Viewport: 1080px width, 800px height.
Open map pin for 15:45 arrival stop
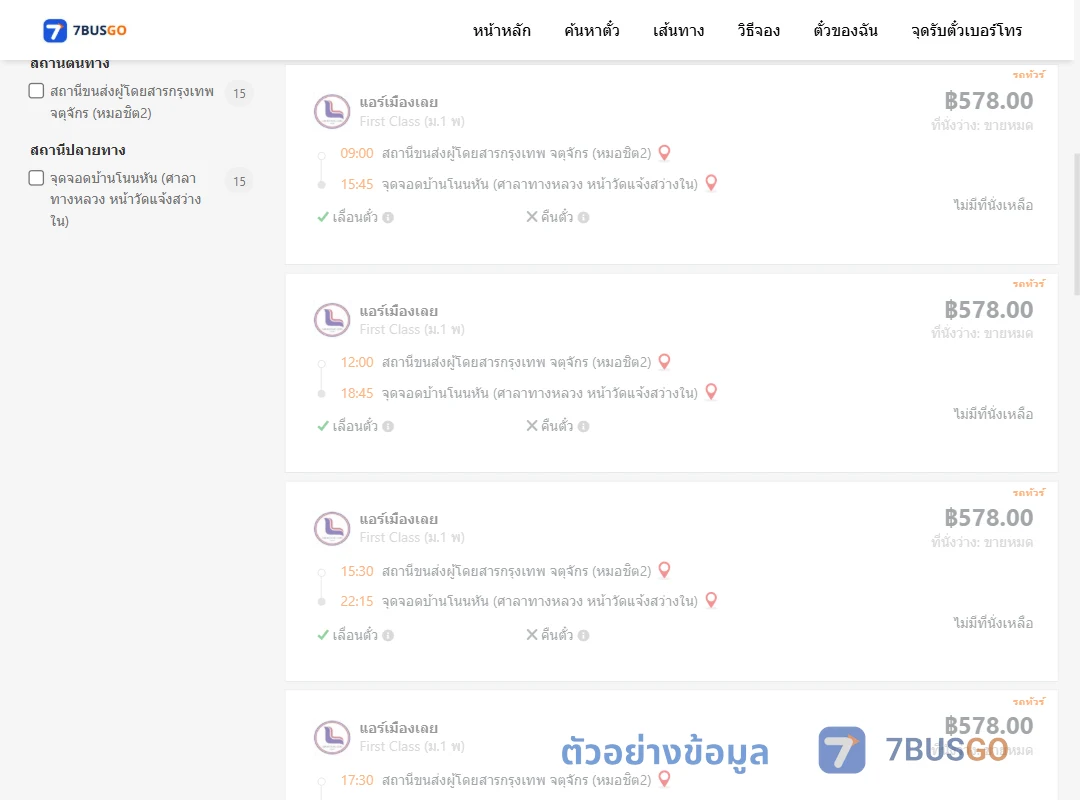[x=712, y=183]
